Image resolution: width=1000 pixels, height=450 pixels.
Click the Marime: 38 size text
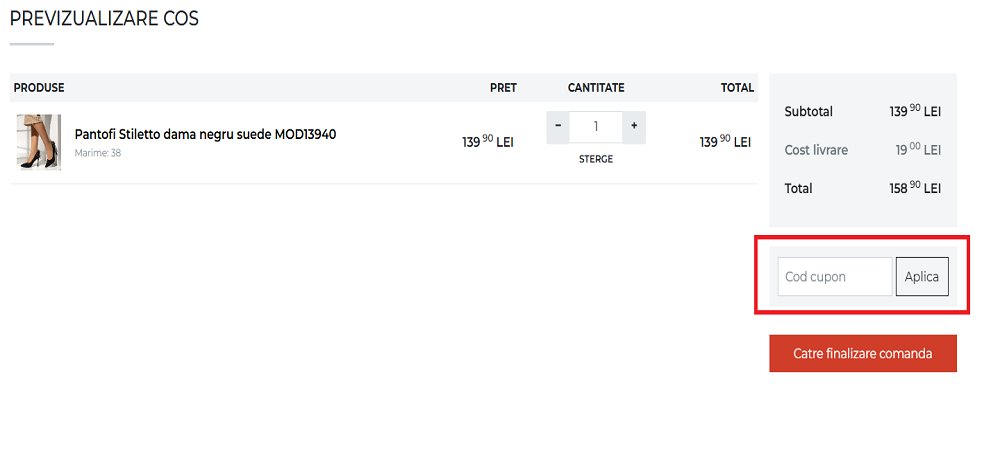click(98, 153)
